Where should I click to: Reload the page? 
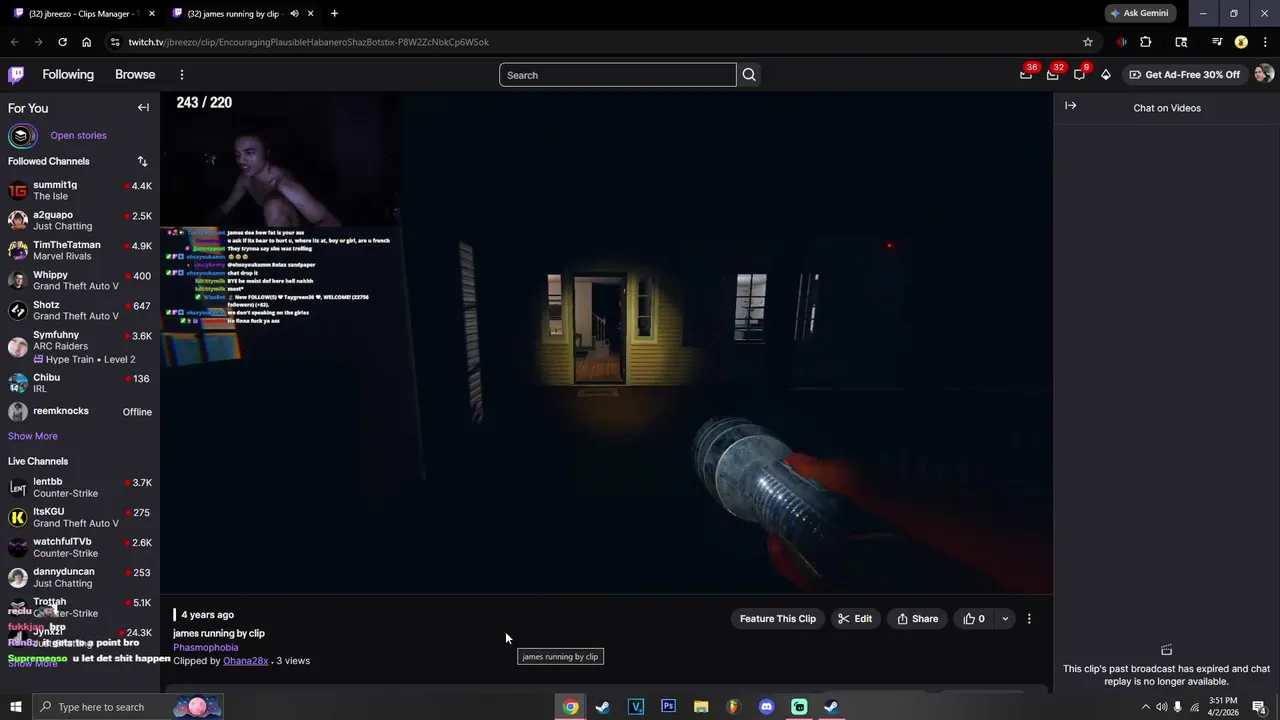click(62, 42)
